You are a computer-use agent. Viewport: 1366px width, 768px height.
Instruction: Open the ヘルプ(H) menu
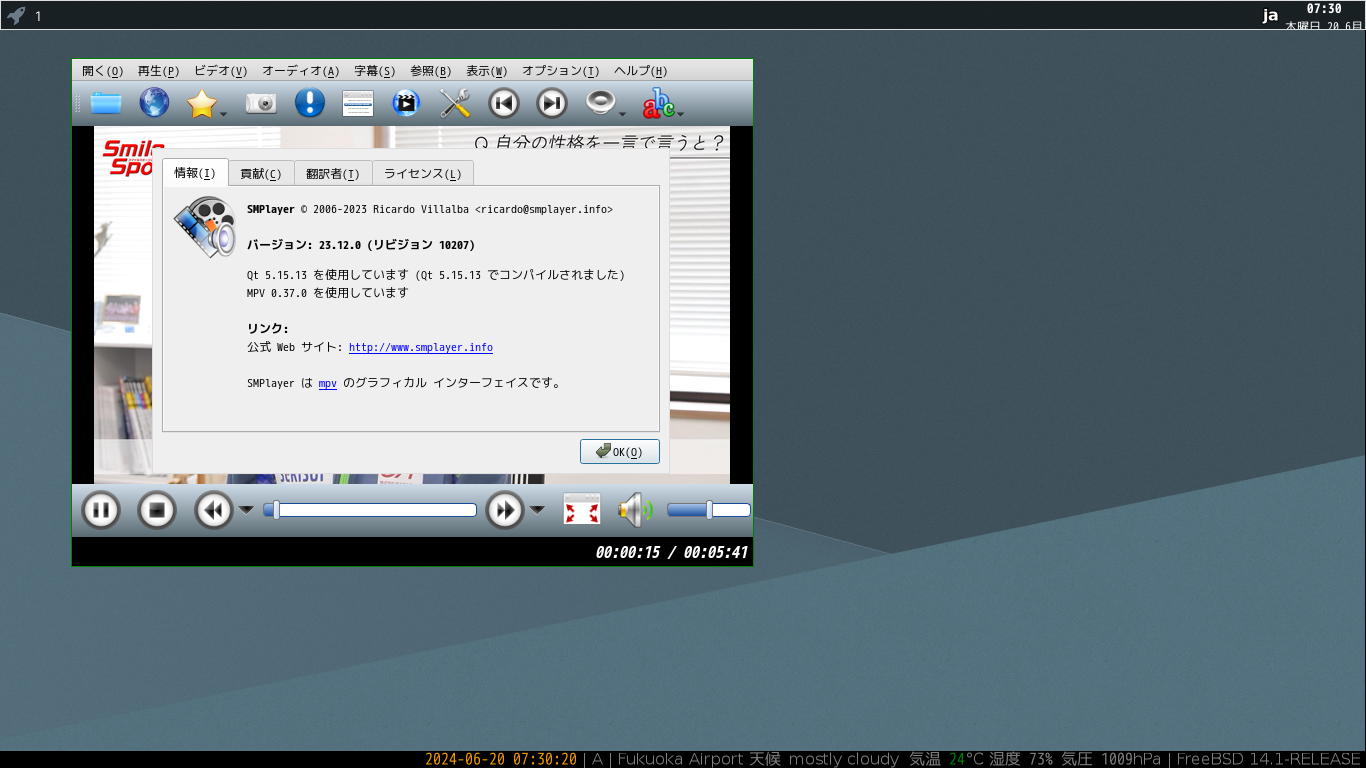point(640,71)
